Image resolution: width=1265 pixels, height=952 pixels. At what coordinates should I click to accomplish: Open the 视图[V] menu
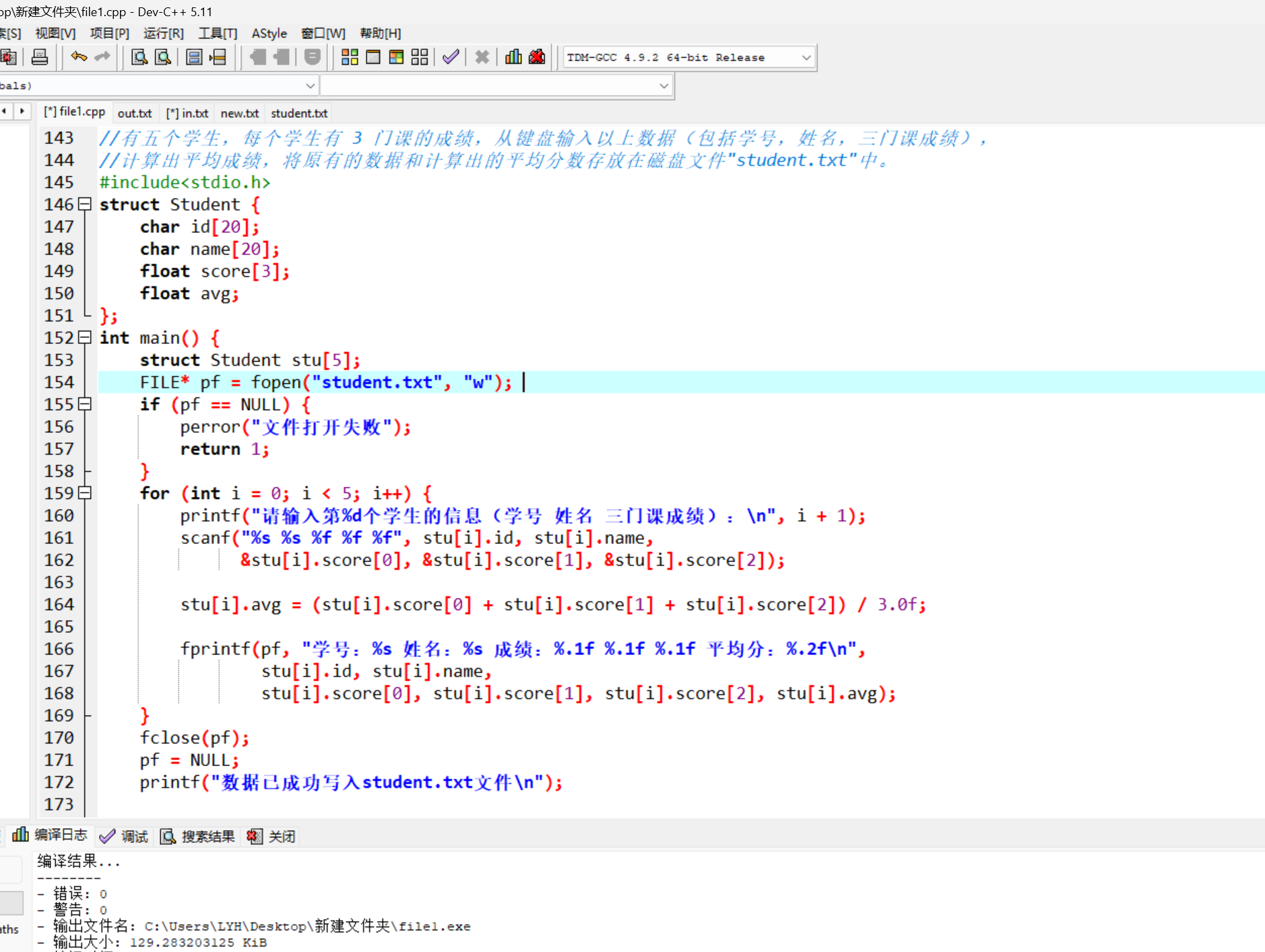[x=55, y=34]
